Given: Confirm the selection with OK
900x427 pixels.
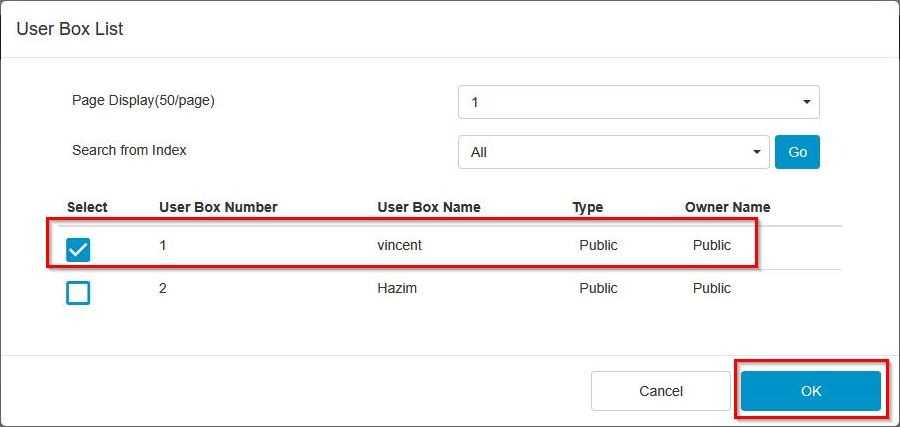Looking at the screenshot, I should [810, 391].
